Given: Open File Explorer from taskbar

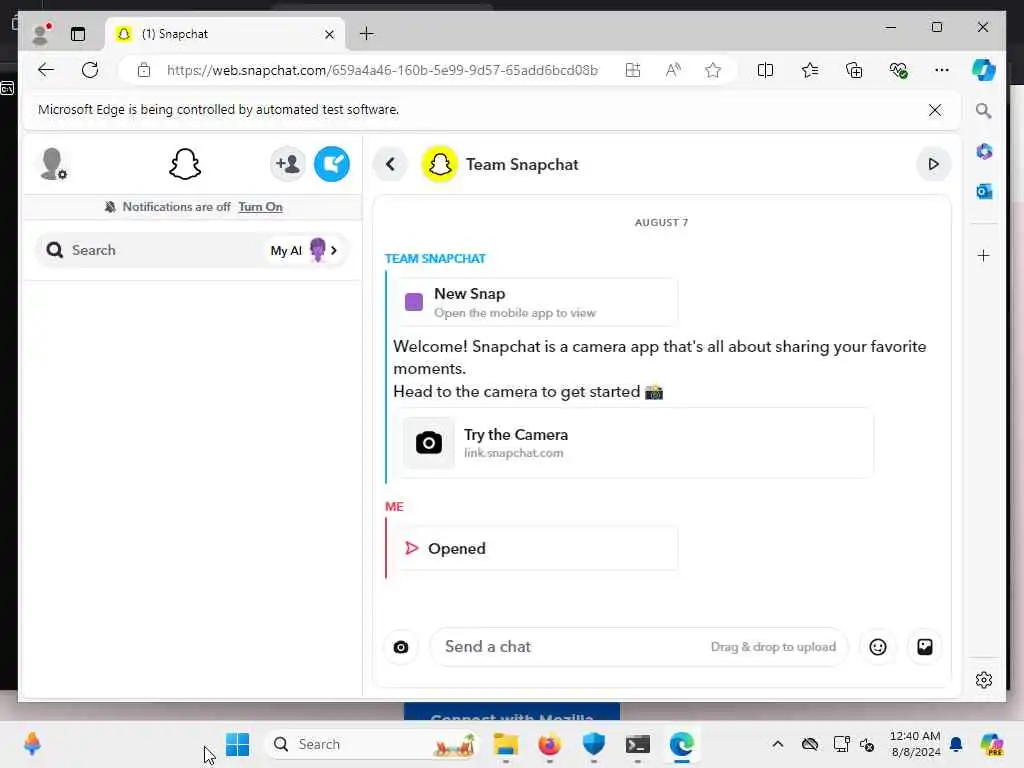Looking at the screenshot, I should pyautogui.click(x=505, y=744).
